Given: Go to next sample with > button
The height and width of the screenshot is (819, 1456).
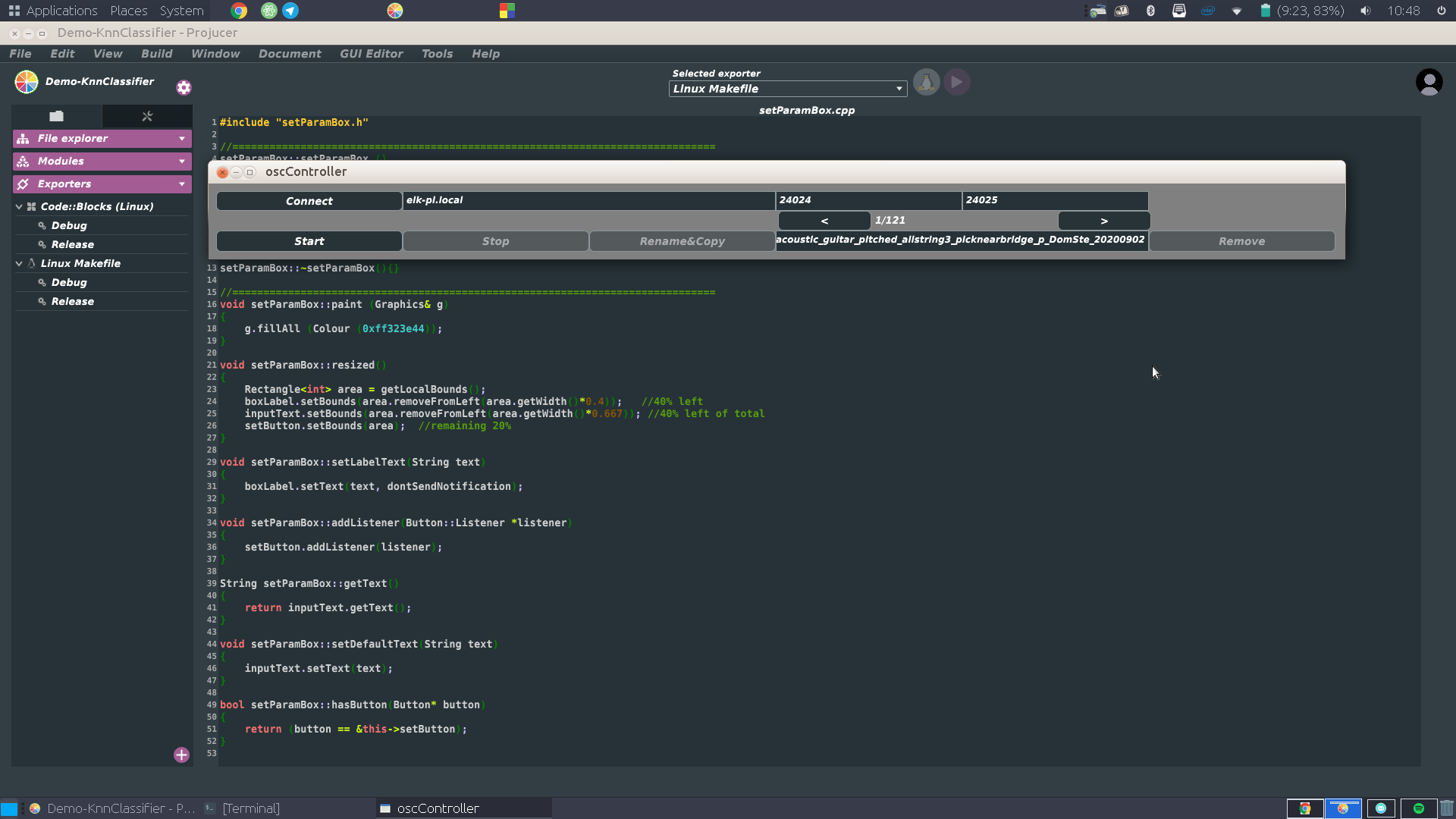Looking at the screenshot, I should (1103, 221).
